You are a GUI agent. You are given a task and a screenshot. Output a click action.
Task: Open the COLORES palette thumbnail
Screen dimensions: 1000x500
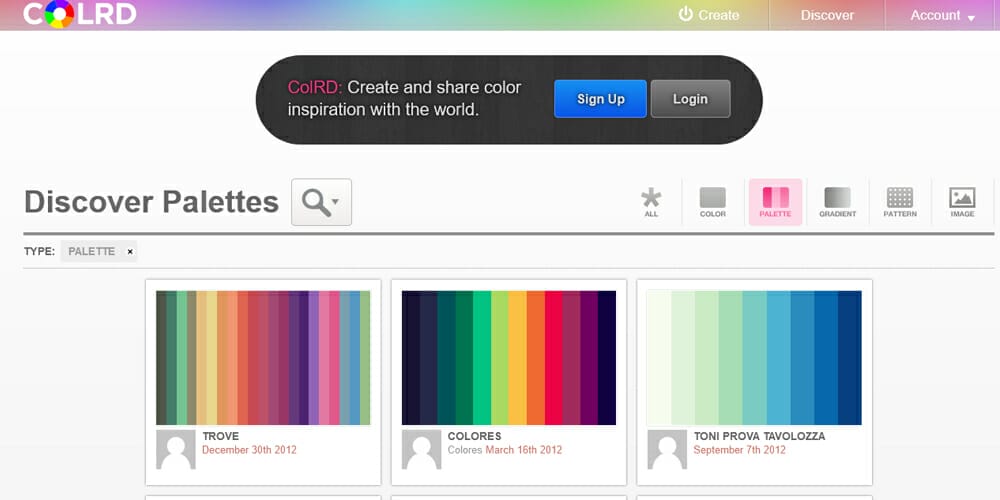[509, 358]
